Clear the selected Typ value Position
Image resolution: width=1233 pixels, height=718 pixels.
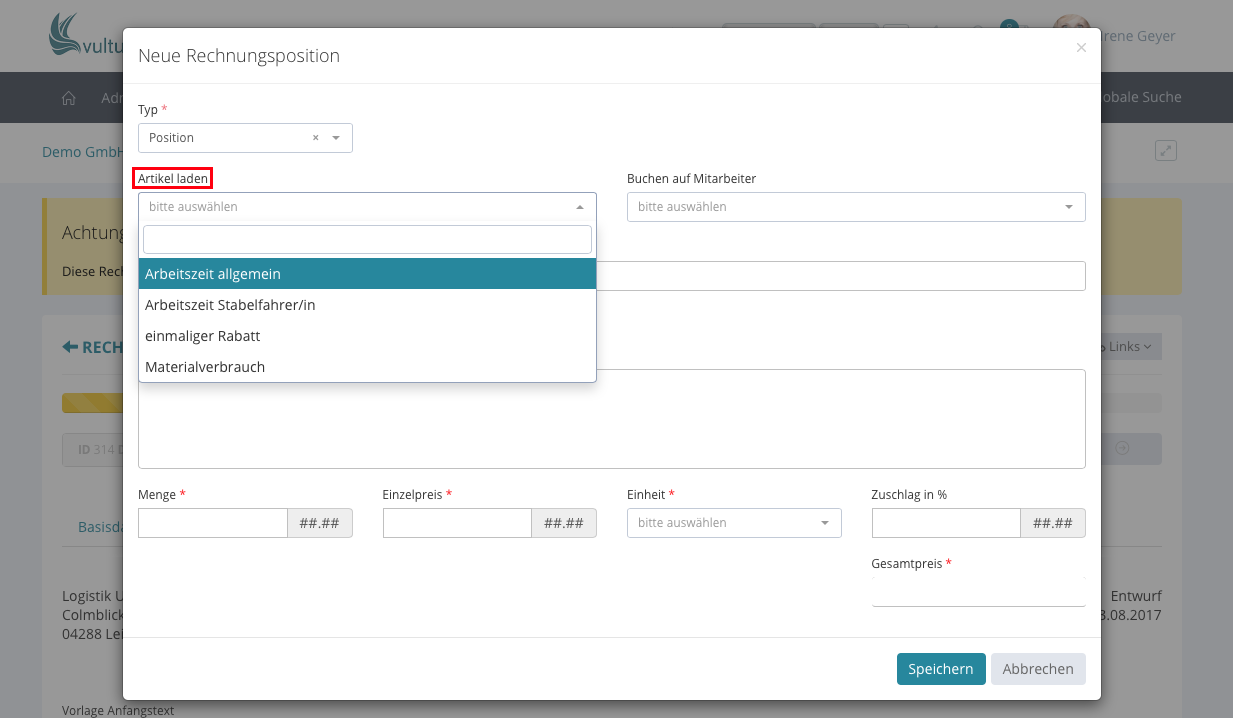coord(315,138)
